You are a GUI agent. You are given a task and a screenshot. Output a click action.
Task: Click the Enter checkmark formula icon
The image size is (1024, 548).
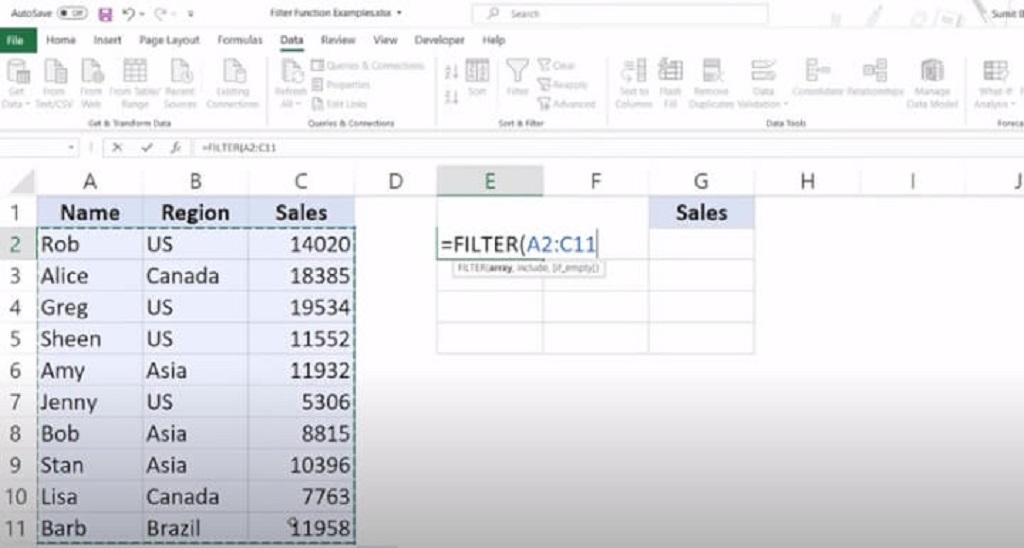tap(147, 148)
